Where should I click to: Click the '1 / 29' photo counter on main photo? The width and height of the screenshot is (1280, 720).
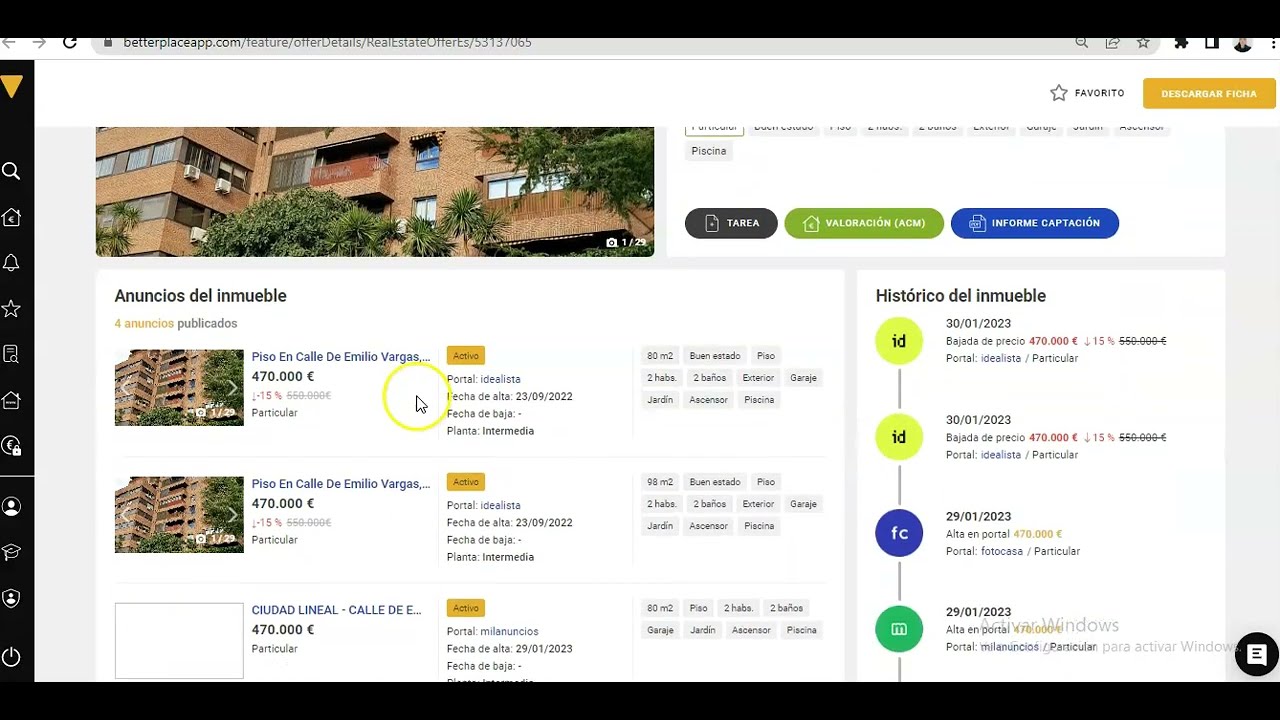click(x=627, y=243)
